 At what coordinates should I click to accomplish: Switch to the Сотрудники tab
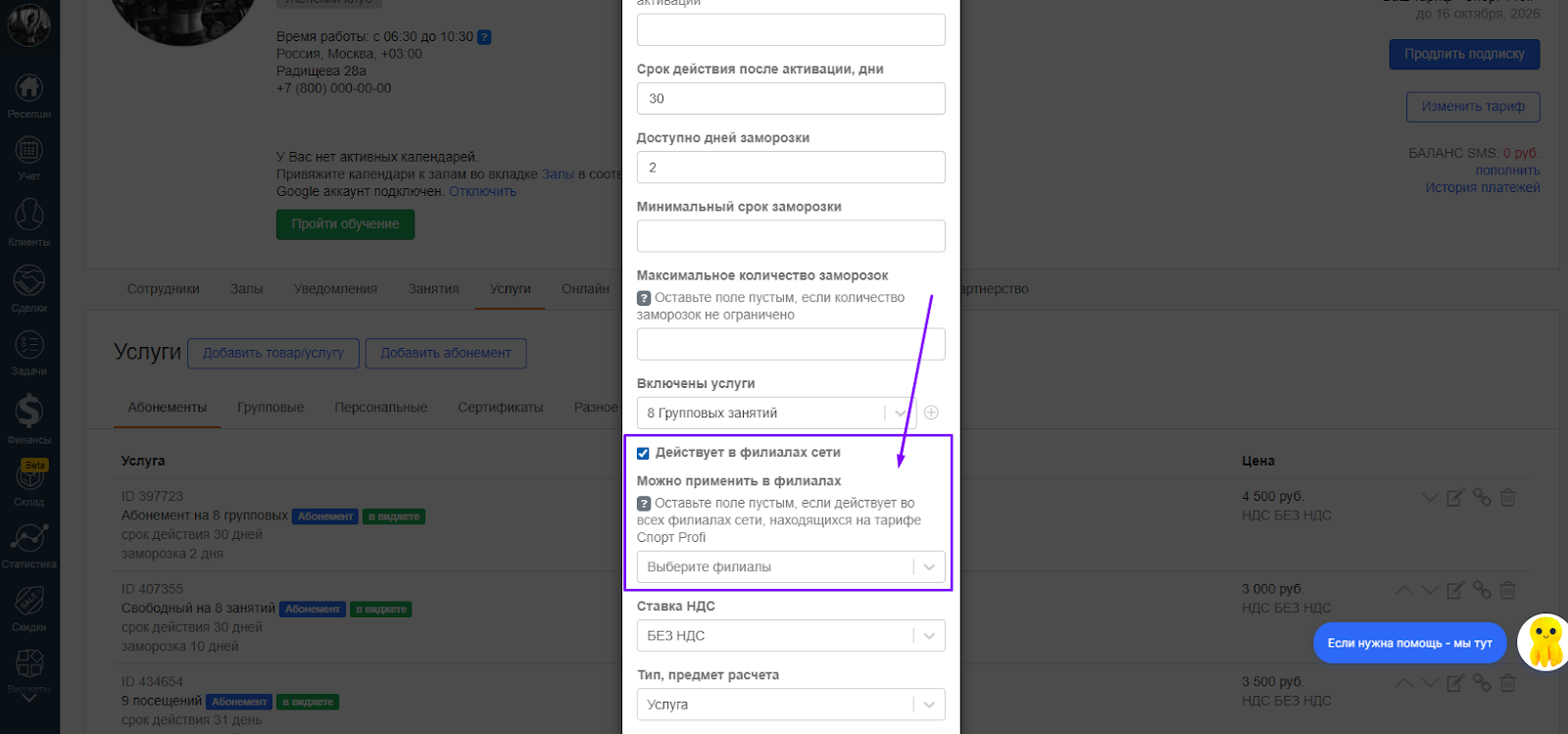point(163,289)
